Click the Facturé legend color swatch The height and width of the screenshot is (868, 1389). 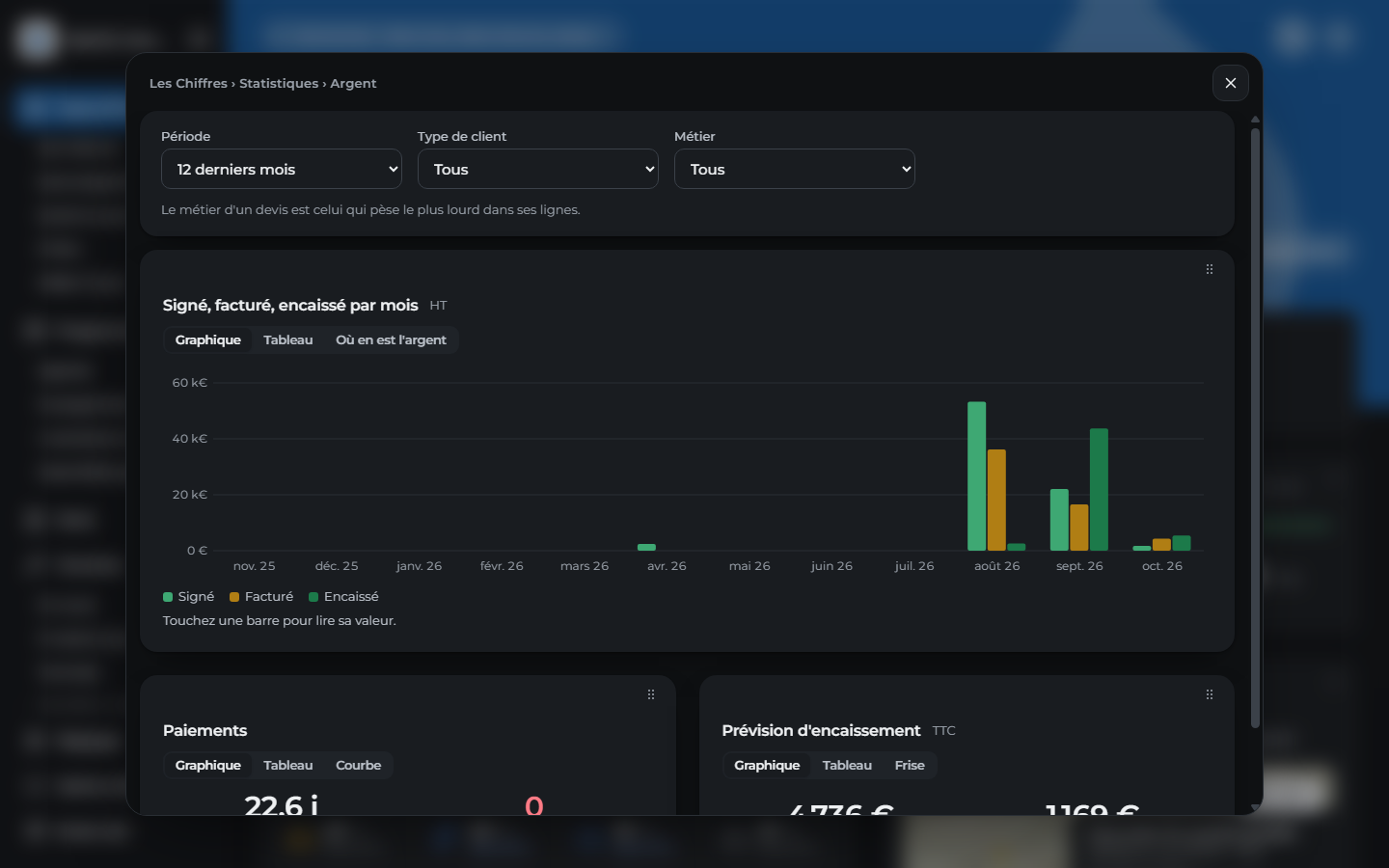point(234,597)
